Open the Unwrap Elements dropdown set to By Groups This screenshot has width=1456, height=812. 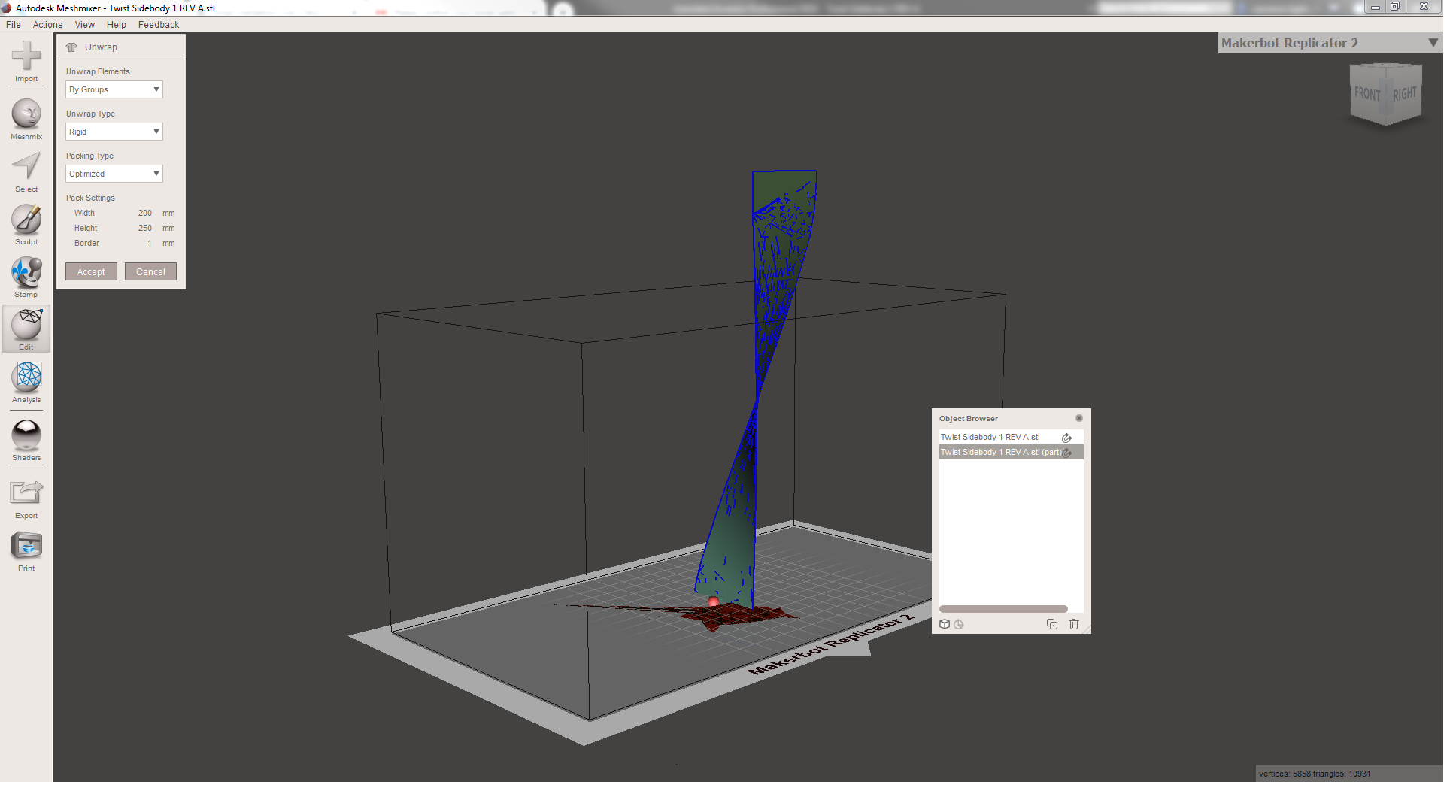click(x=114, y=89)
